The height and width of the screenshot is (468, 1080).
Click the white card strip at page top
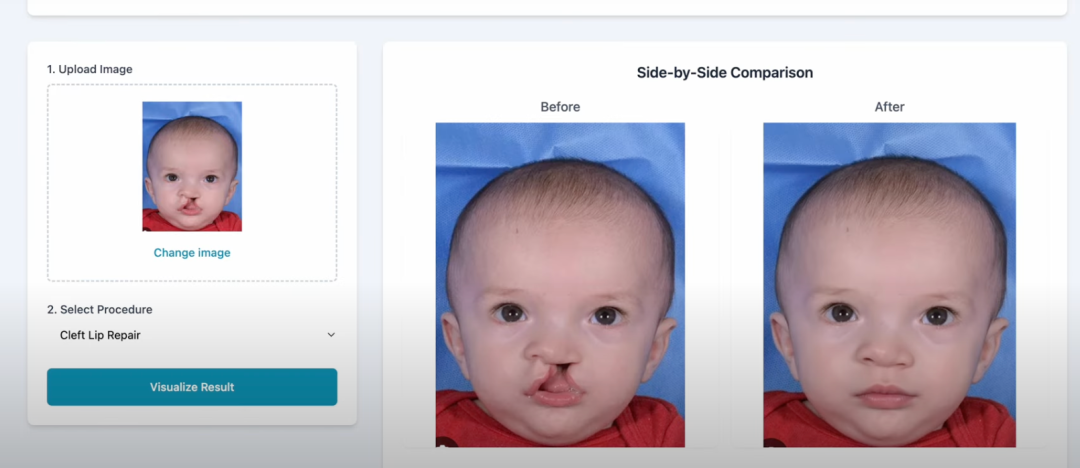tap(547, 7)
